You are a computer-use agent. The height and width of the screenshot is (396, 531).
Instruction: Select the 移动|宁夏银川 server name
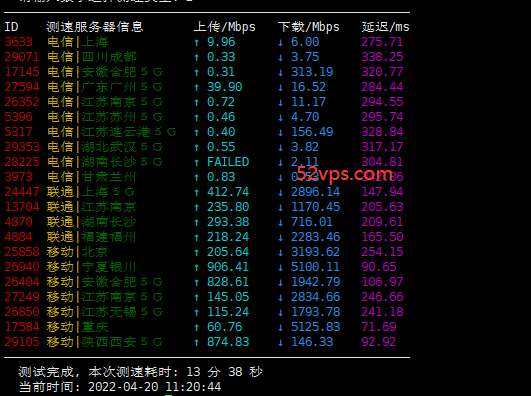pos(91,267)
